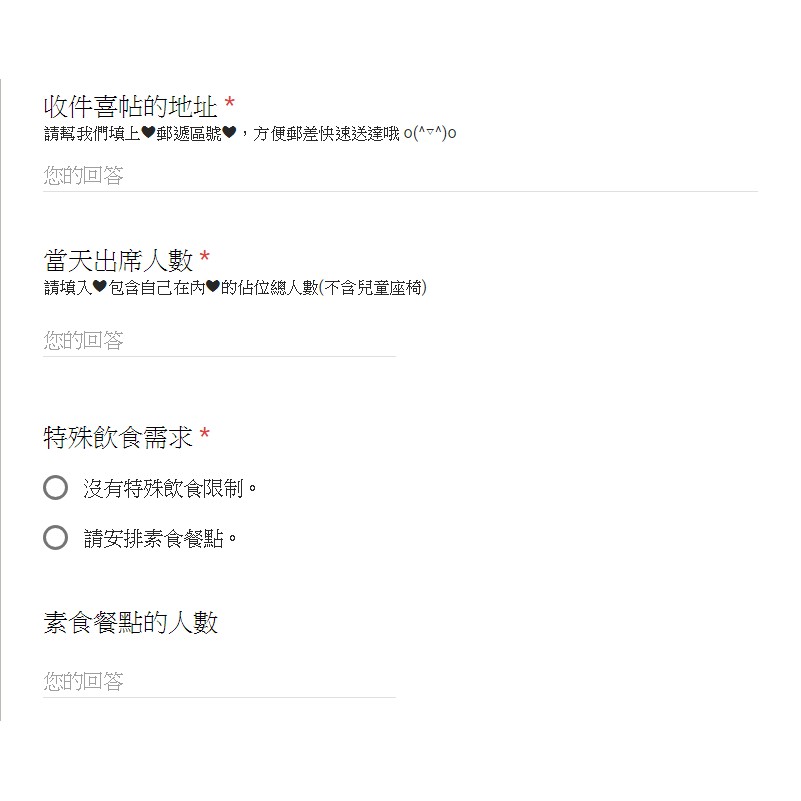
Task: Click the hint text about 佔位總人數
Action: tap(235, 293)
